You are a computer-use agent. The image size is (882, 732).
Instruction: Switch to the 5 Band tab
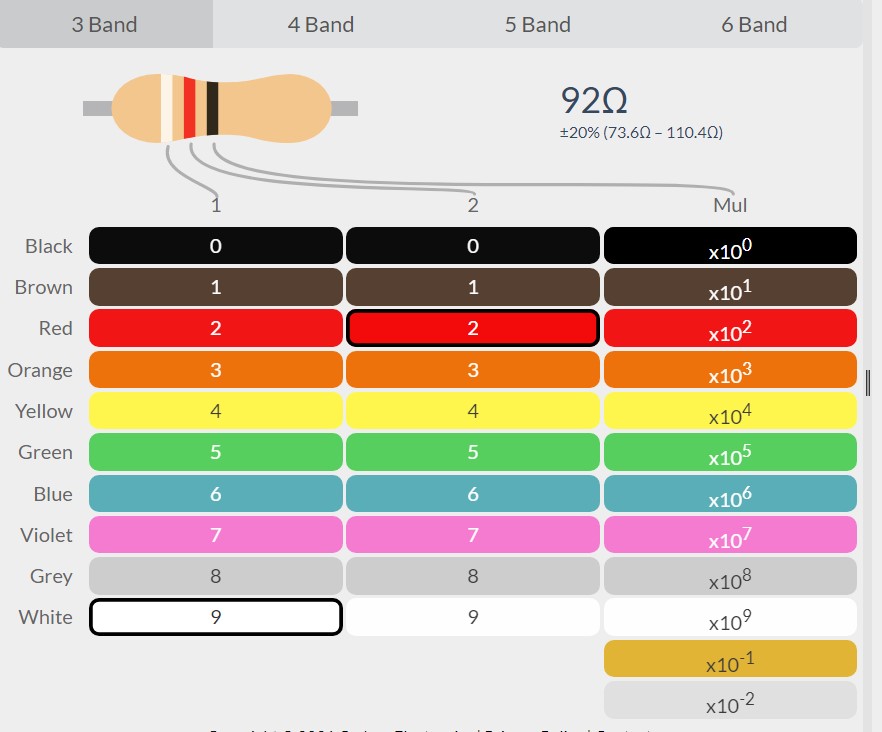click(x=537, y=24)
